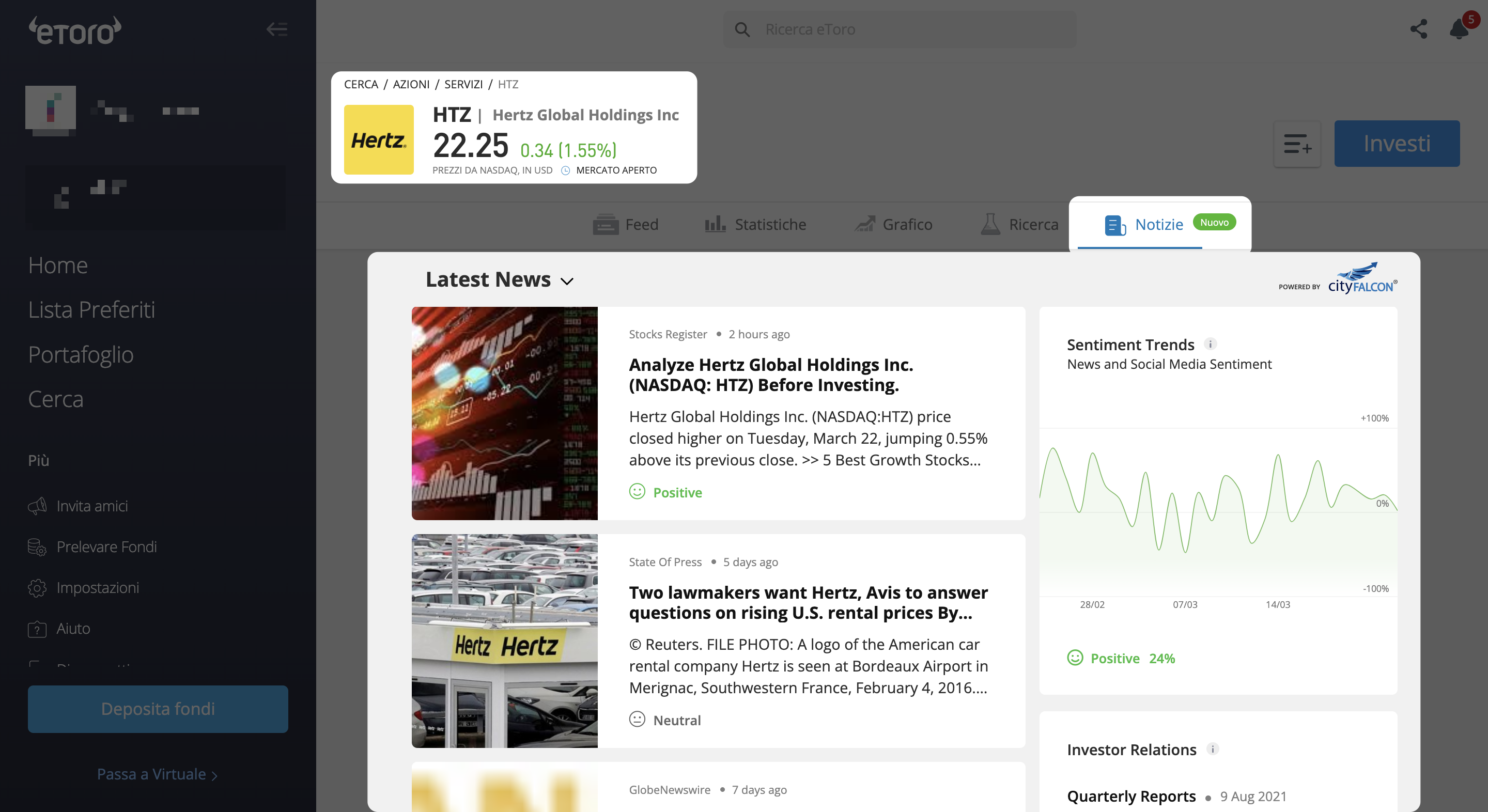This screenshot has width=1488, height=812.
Task: Click the Investi button
Action: tap(1397, 144)
